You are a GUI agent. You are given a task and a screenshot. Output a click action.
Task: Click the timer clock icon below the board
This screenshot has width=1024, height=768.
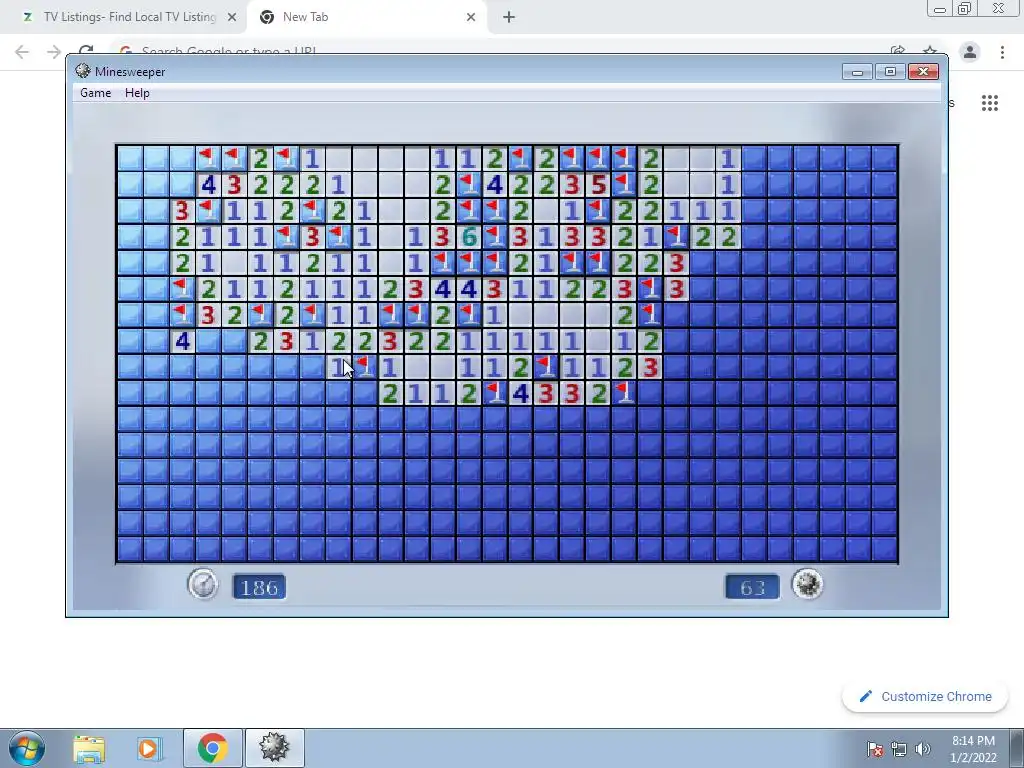pos(203,584)
